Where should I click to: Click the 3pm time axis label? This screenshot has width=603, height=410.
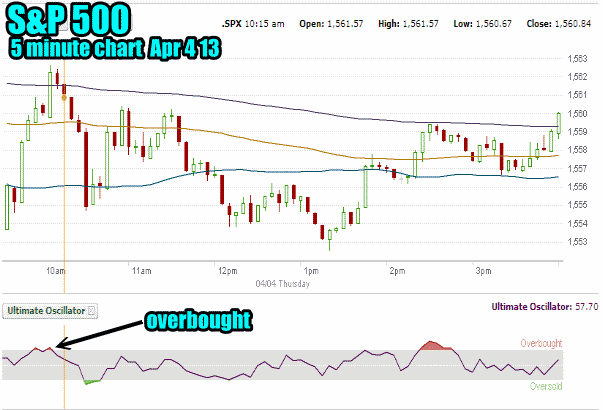point(483,271)
